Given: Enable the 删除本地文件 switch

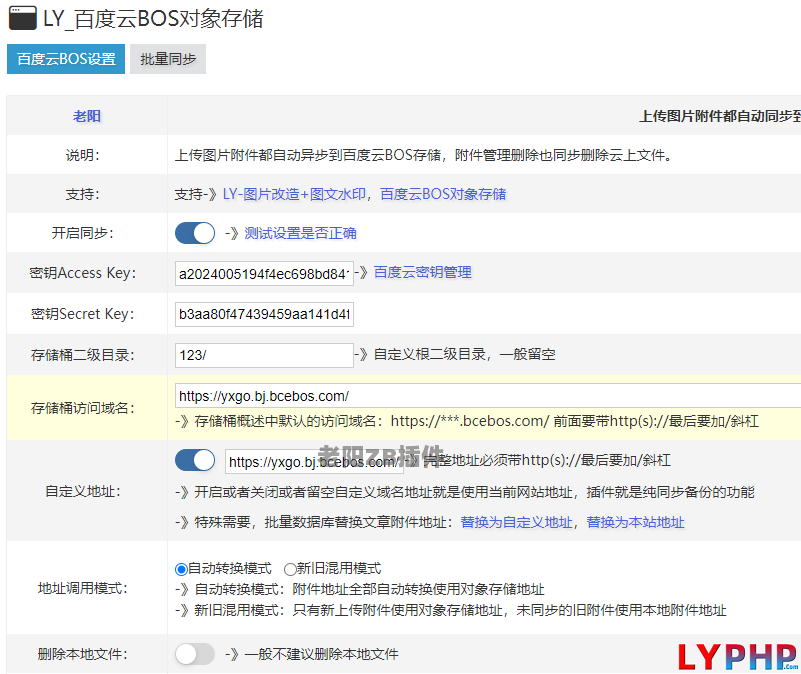Looking at the screenshot, I should coord(195,654).
